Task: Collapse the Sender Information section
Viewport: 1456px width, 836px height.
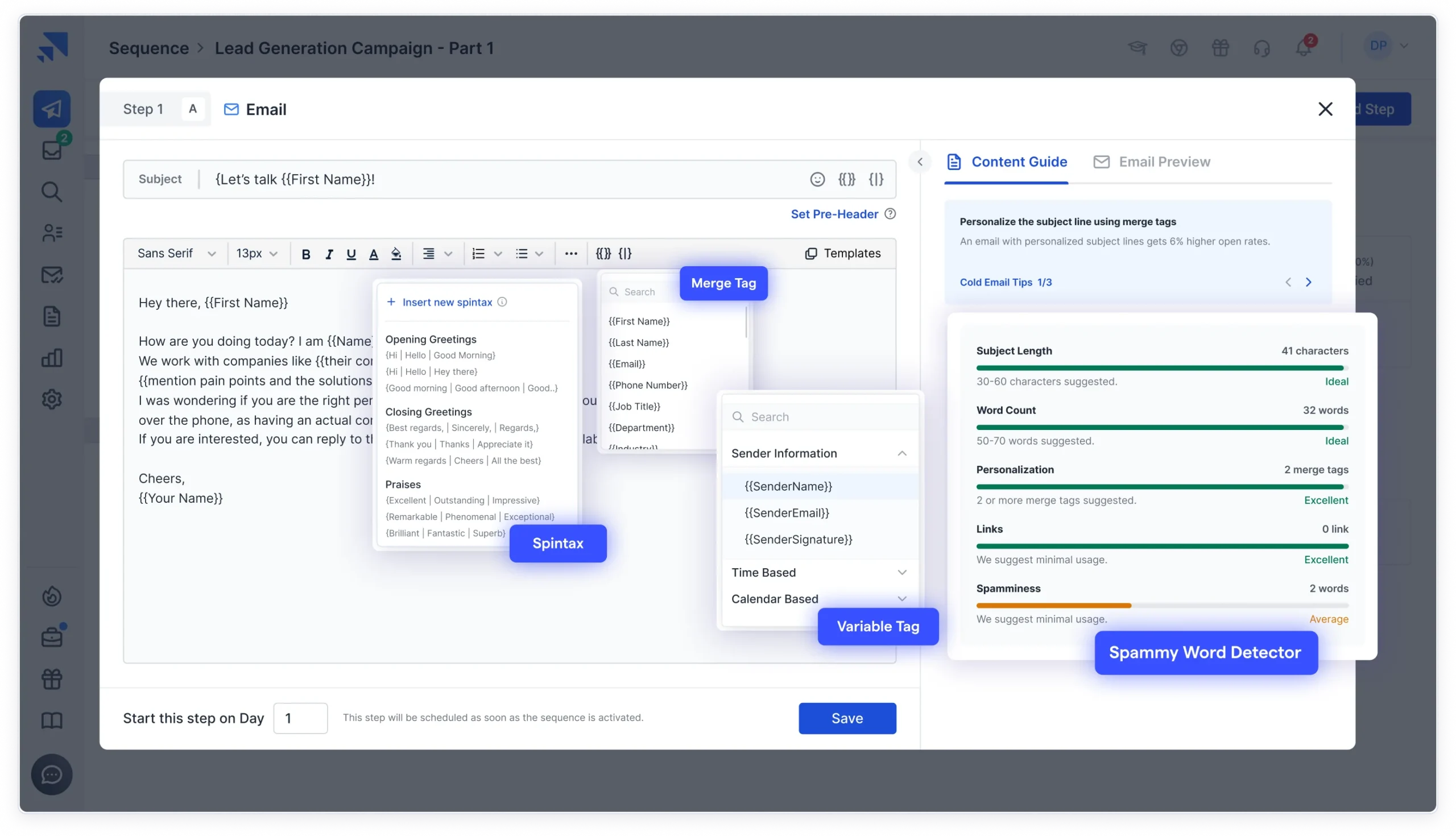Action: point(902,453)
